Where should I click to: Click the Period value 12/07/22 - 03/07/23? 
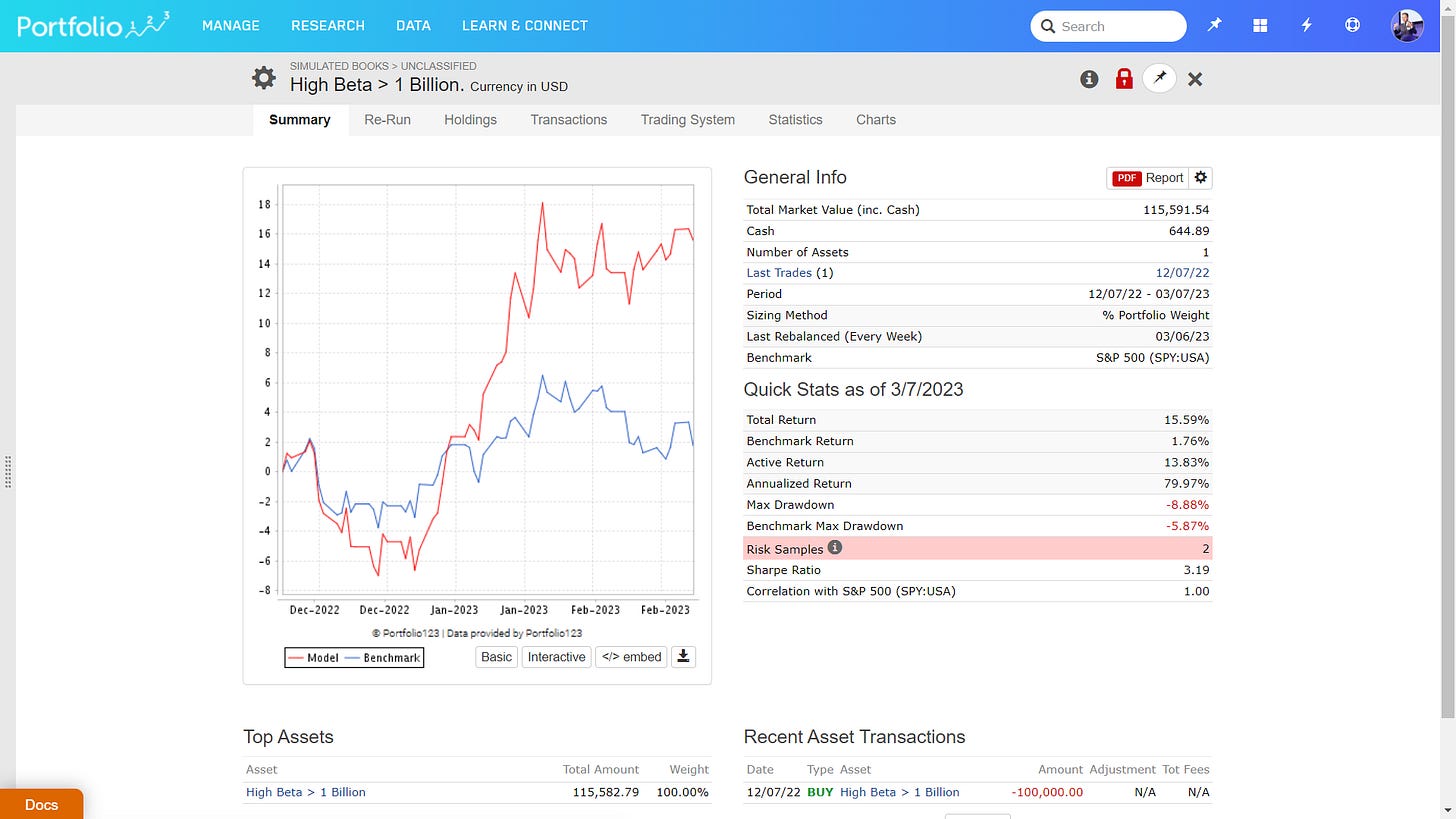click(1149, 294)
